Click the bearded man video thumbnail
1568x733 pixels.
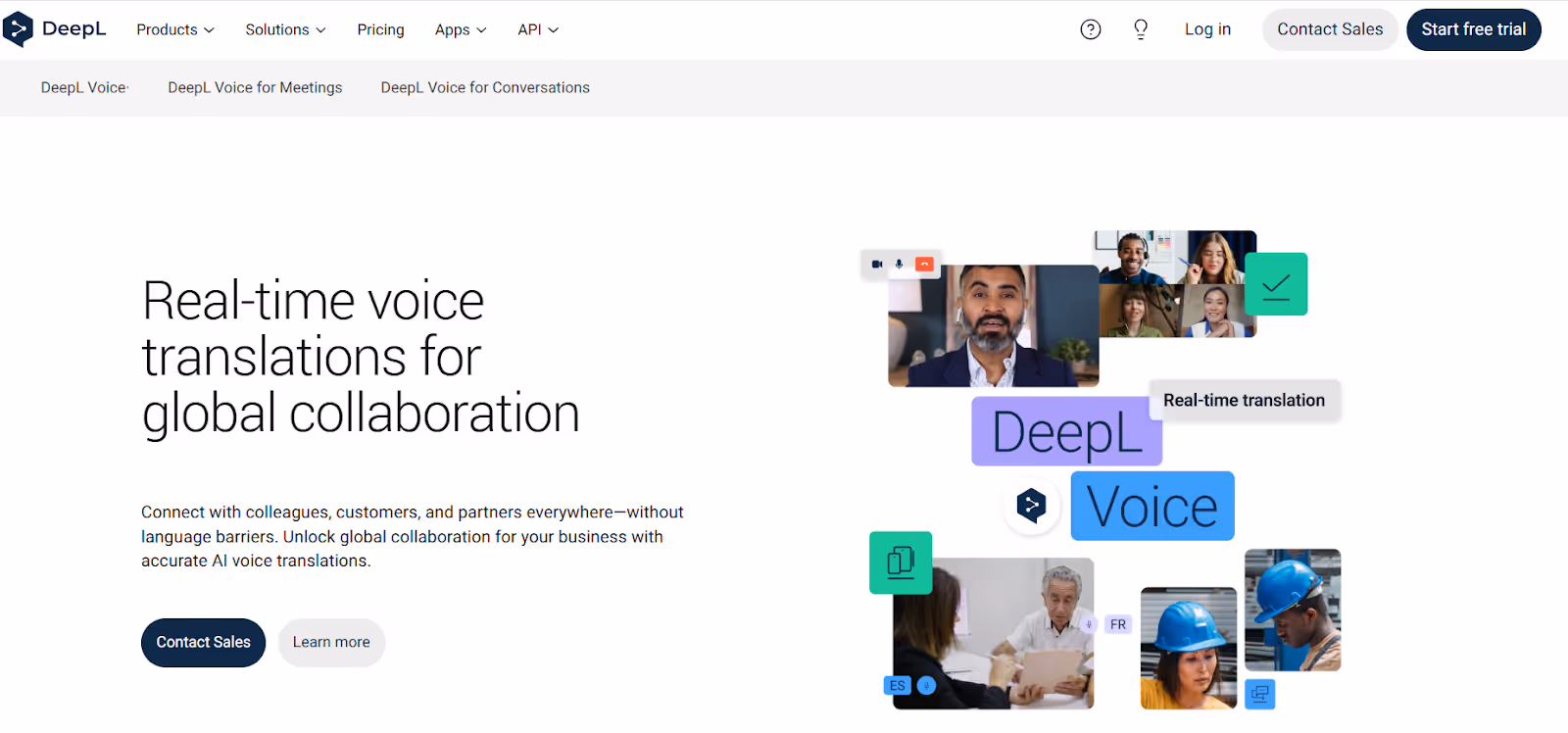(x=993, y=325)
